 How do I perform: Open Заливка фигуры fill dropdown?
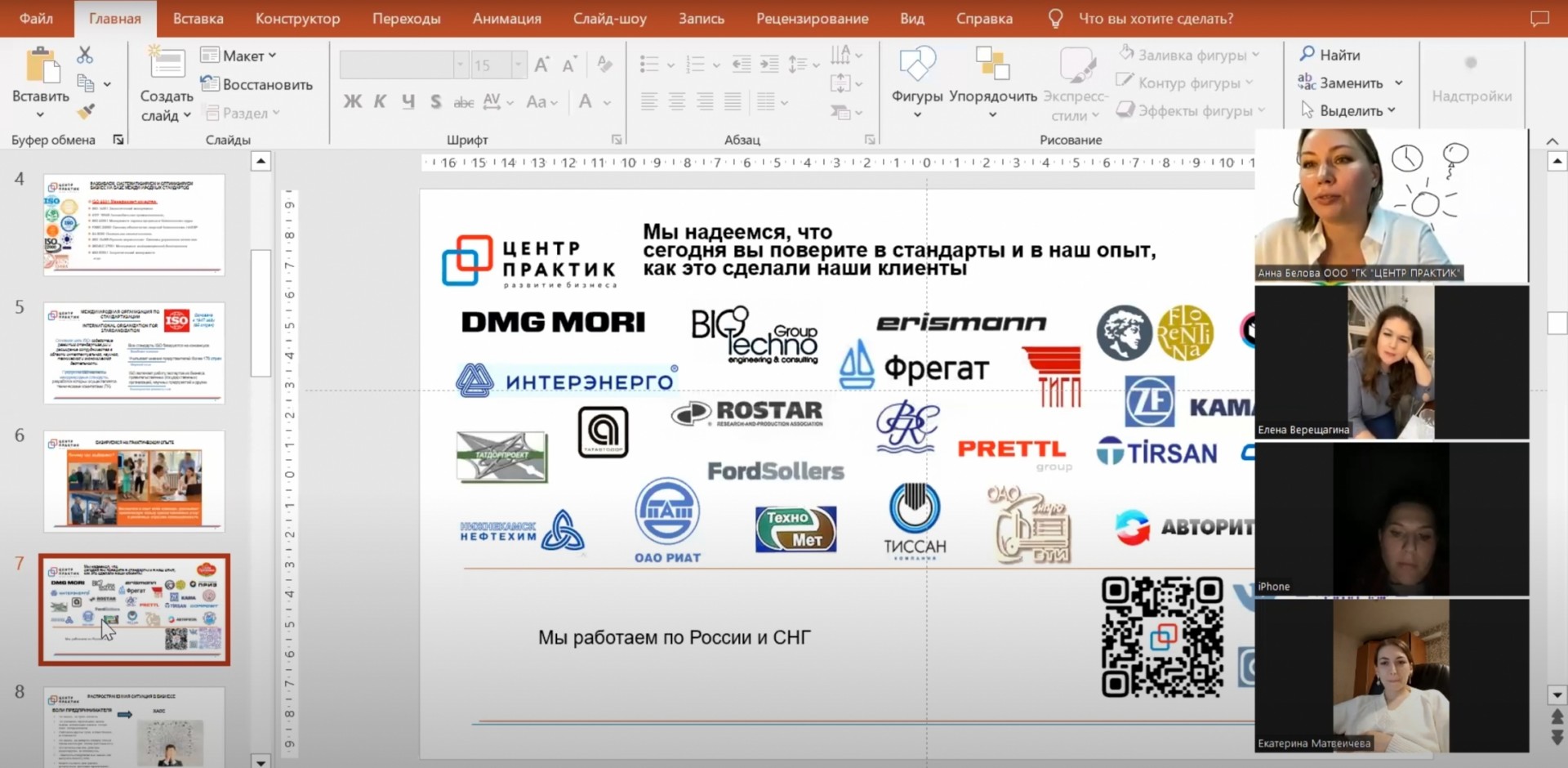[1189, 55]
